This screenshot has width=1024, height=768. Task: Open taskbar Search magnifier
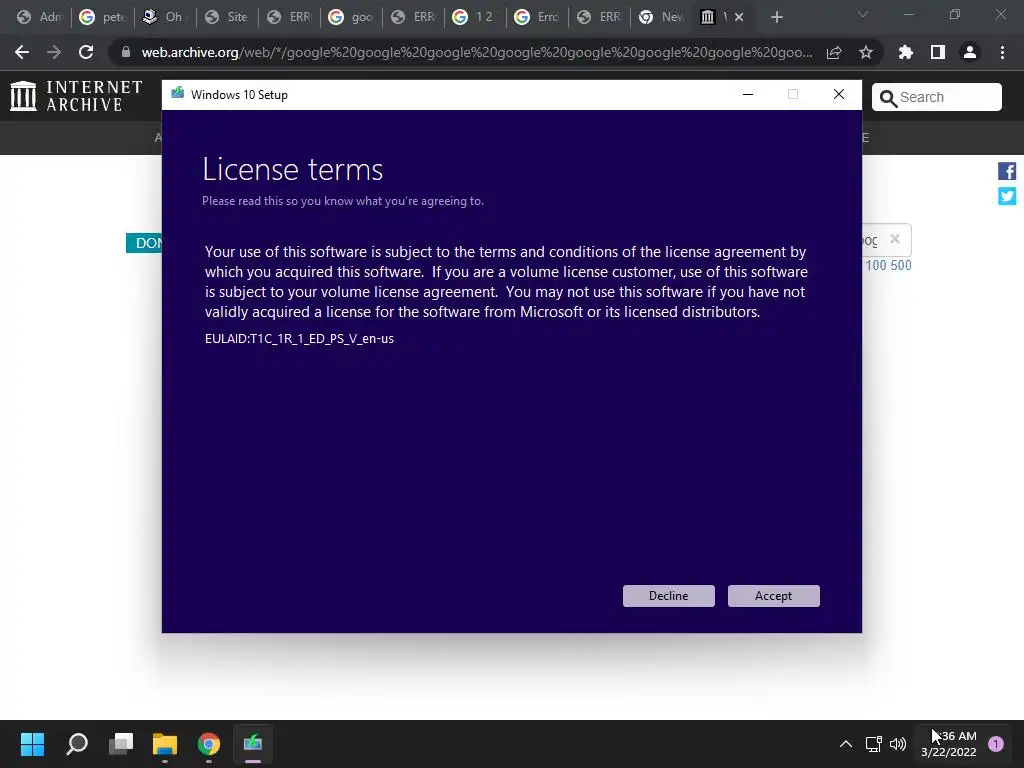tap(77, 744)
